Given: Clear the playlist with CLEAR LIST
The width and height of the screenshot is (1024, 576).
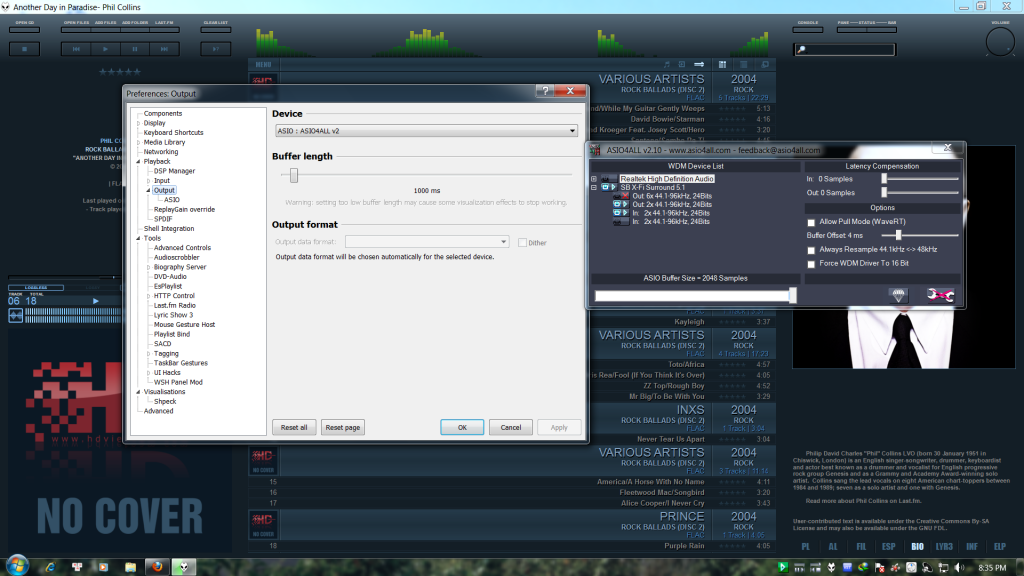Looking at the screenshot, I should (216, 29).
